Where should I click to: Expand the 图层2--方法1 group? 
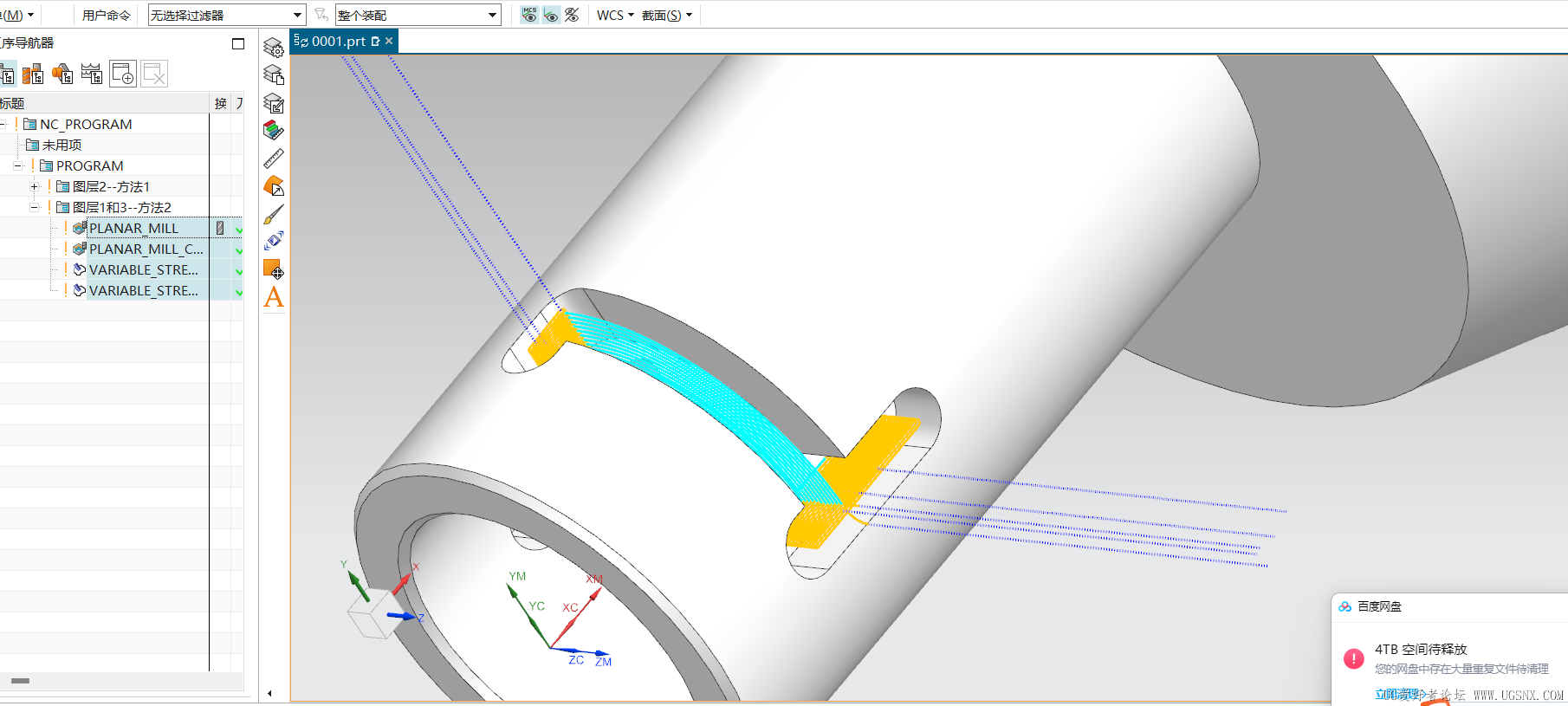click(x=34, y=186)
